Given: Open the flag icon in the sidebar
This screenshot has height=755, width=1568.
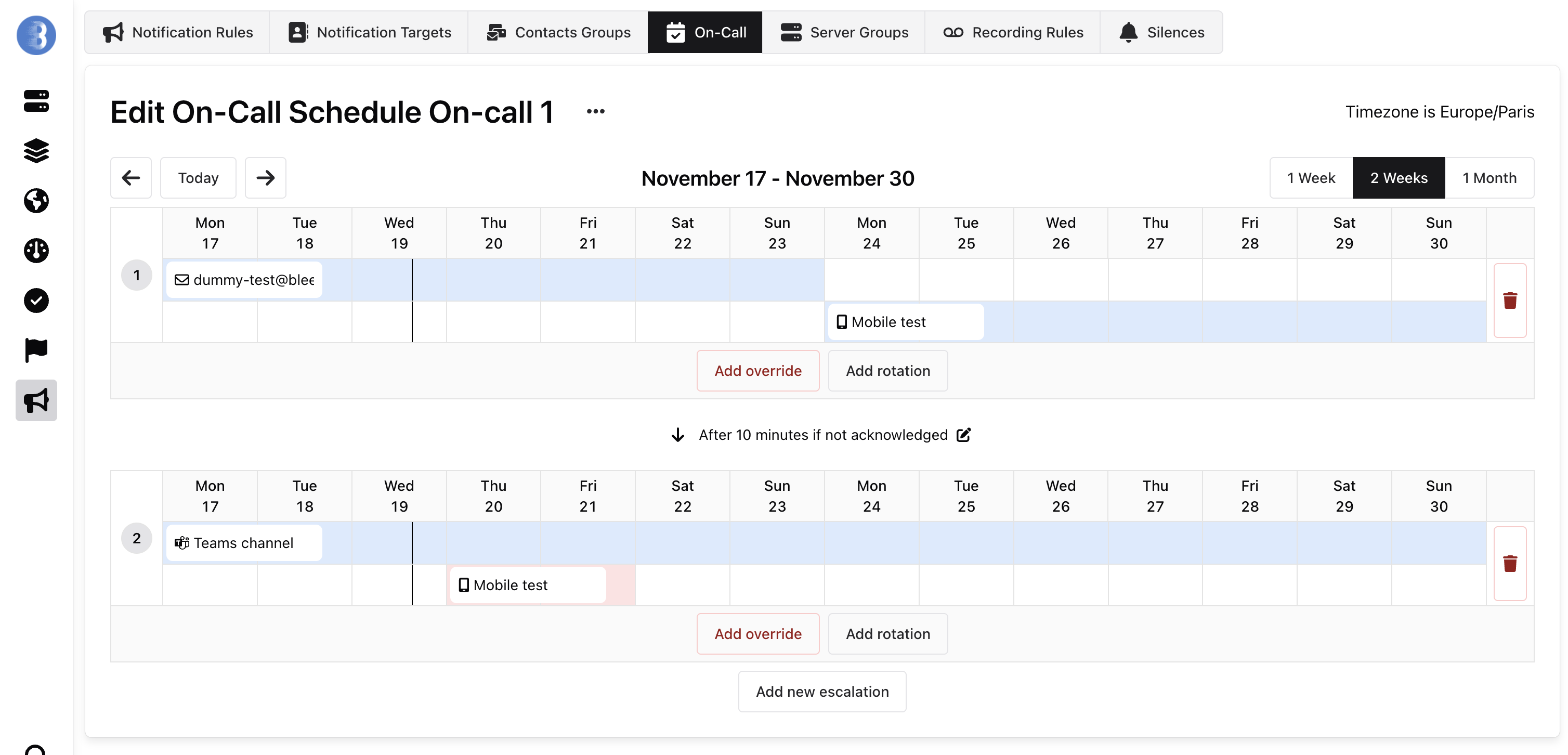Looking at the screenshot, I should [x=36, y=350].
